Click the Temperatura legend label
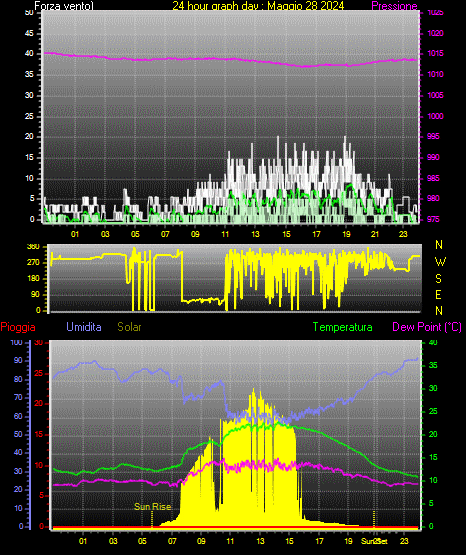466x555 pixels. (343, 327)
